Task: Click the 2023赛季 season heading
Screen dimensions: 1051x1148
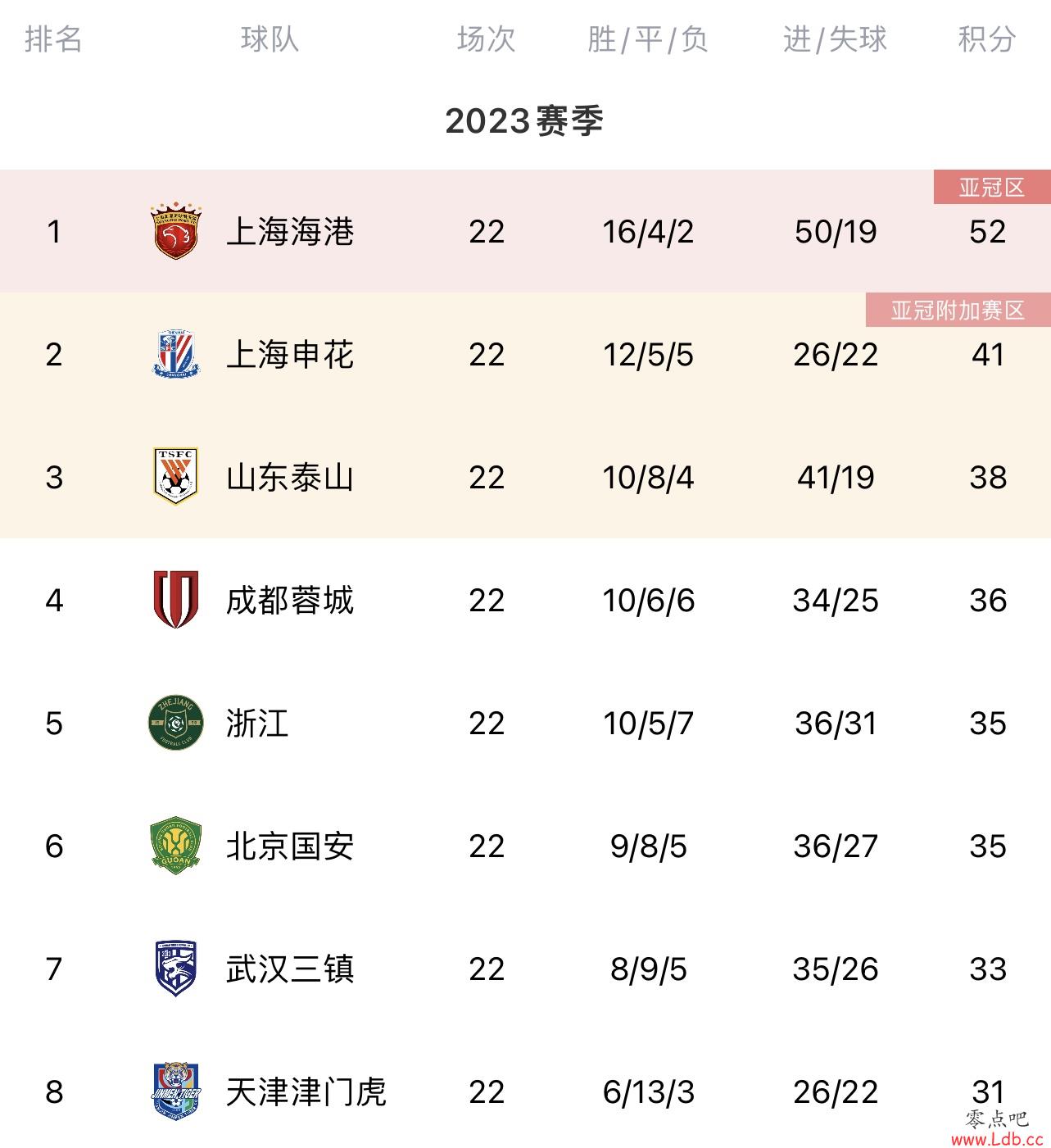Action: click(x=525, y=121)
